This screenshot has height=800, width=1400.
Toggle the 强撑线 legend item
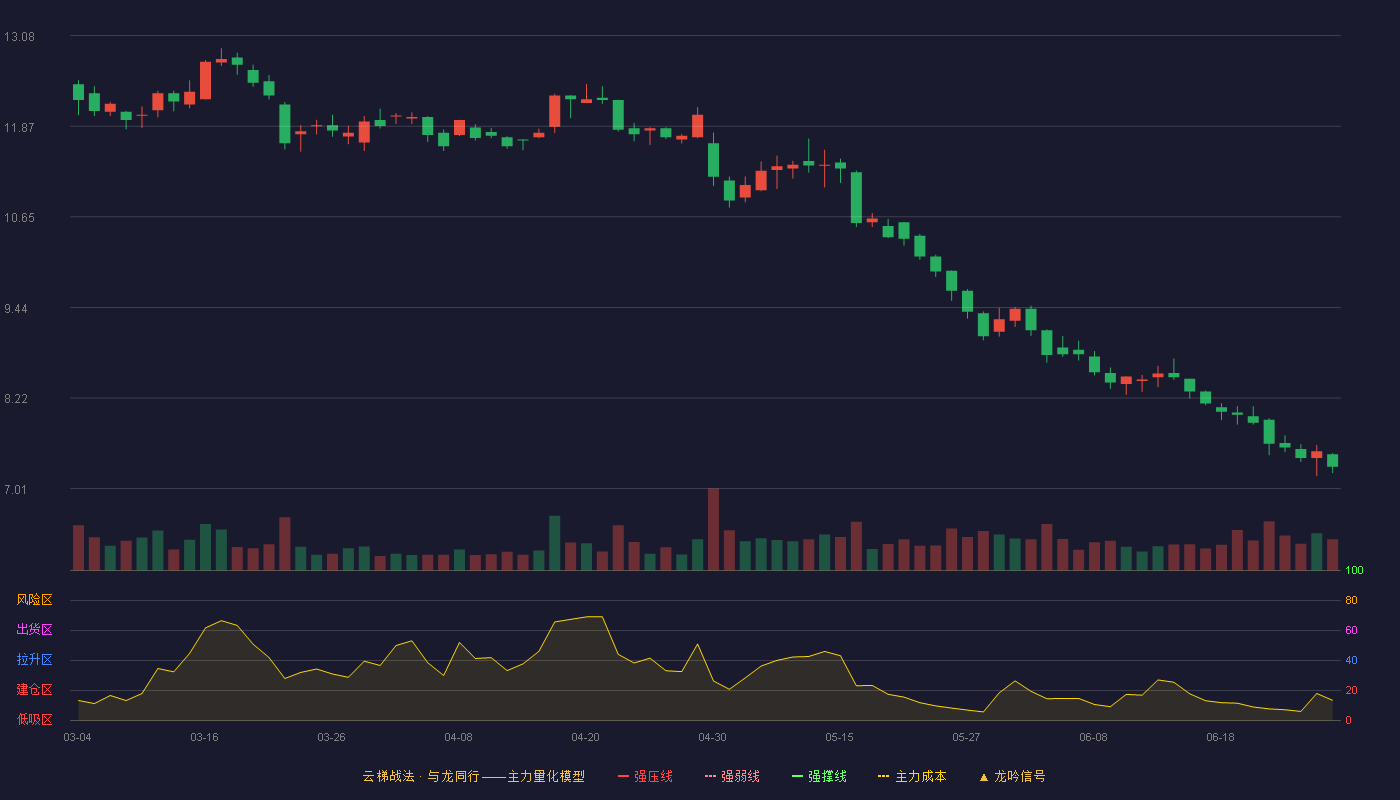(819, 776)
